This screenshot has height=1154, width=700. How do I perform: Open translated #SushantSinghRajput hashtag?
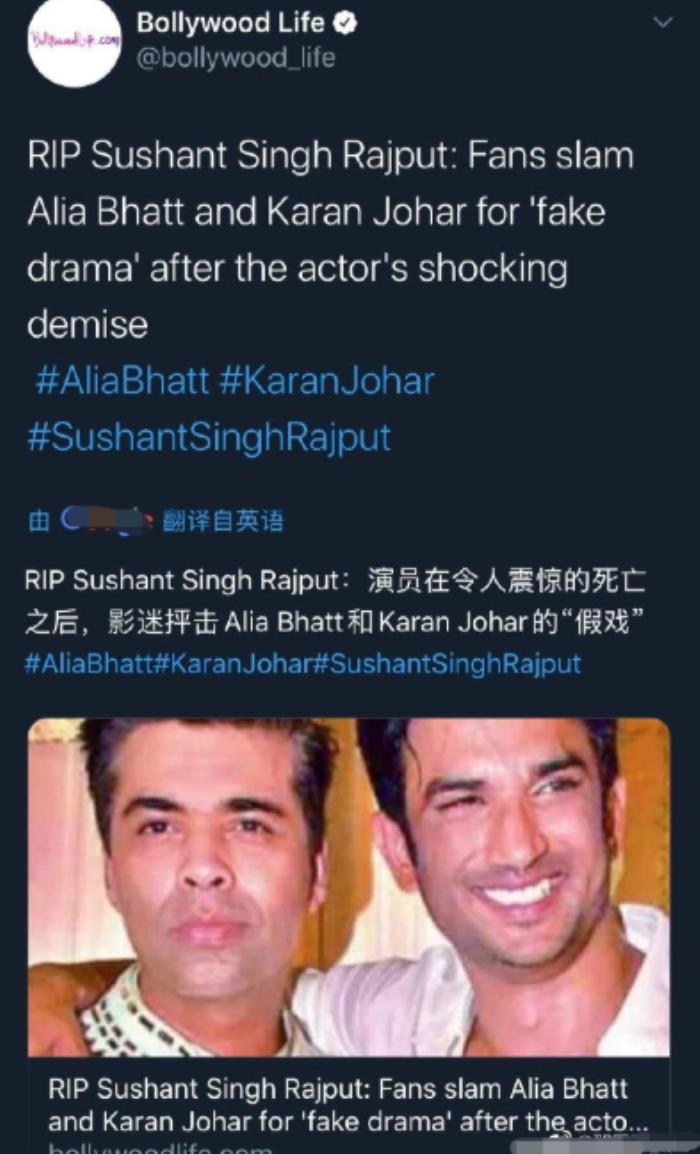pos(448,664)
